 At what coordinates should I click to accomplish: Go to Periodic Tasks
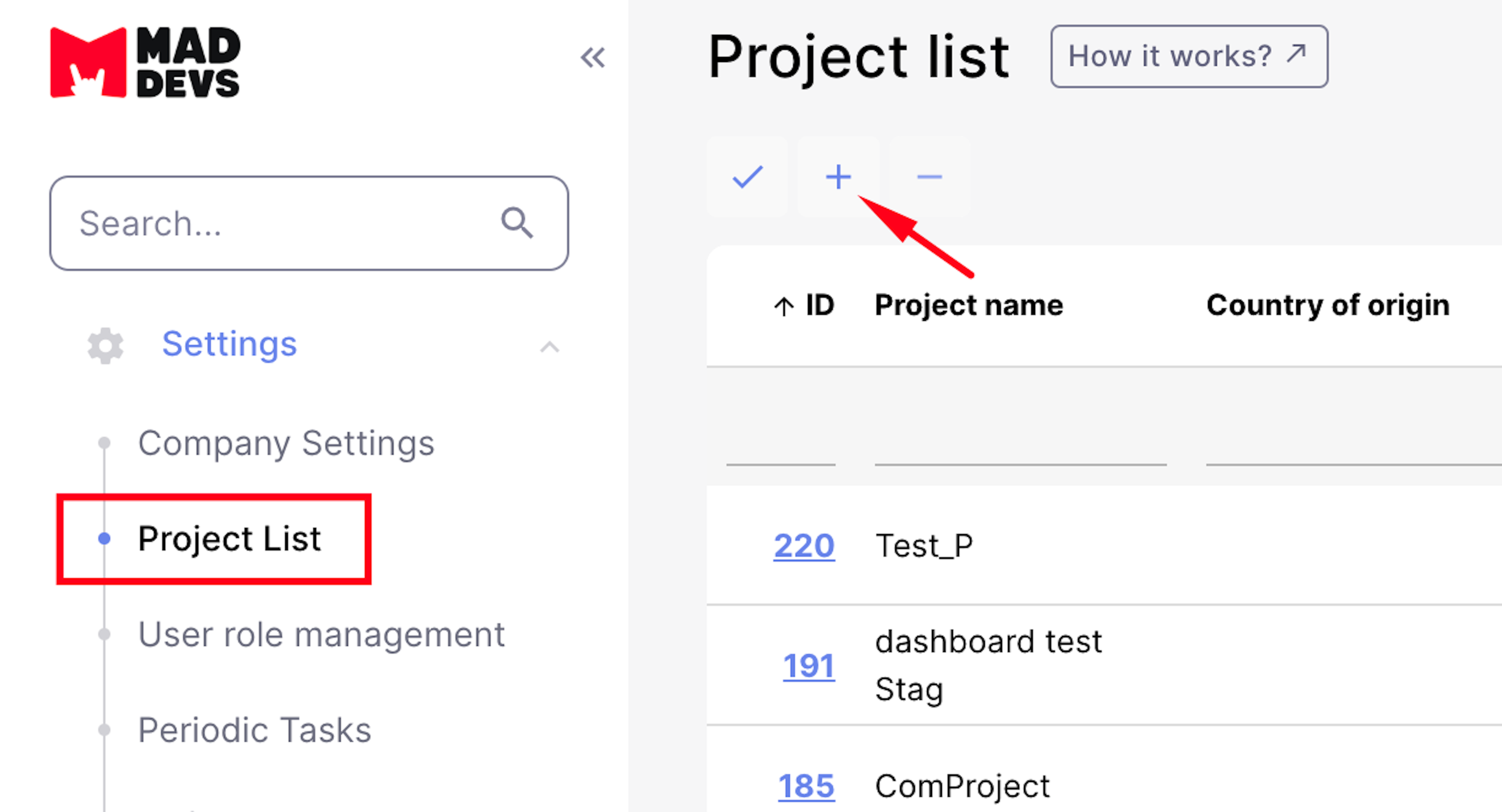click(255, 730)
